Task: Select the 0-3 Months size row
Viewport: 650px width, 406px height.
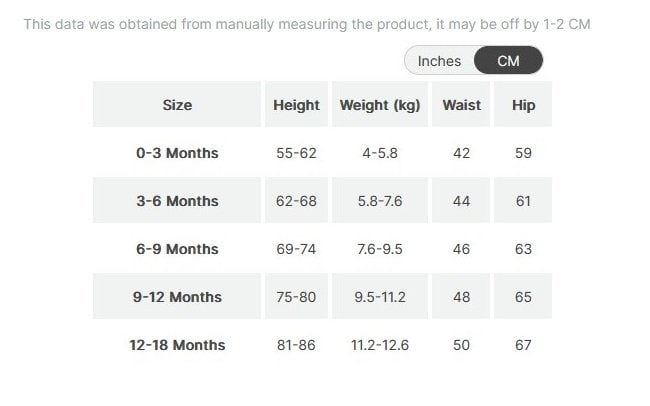Action: click(177, 153)
